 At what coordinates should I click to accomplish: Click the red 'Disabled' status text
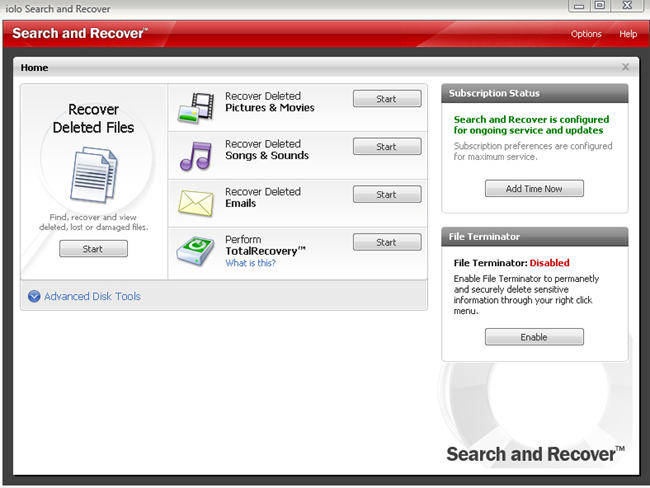tap(549, 263)
